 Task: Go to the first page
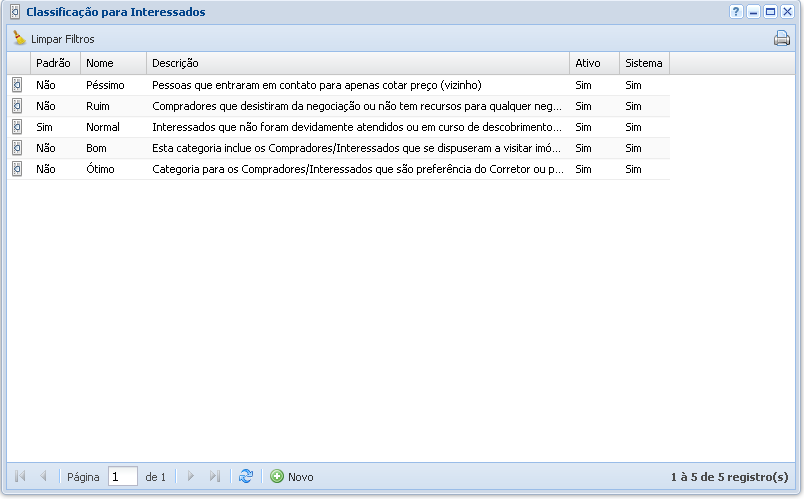click(x=20, y=477)
